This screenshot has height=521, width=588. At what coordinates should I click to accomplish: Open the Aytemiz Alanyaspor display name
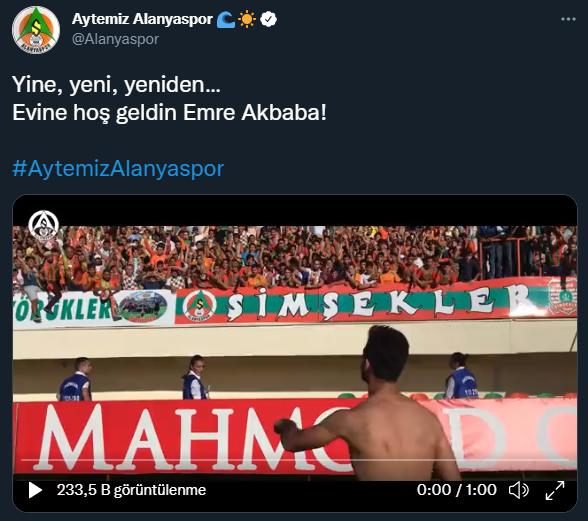pos(142,19)
